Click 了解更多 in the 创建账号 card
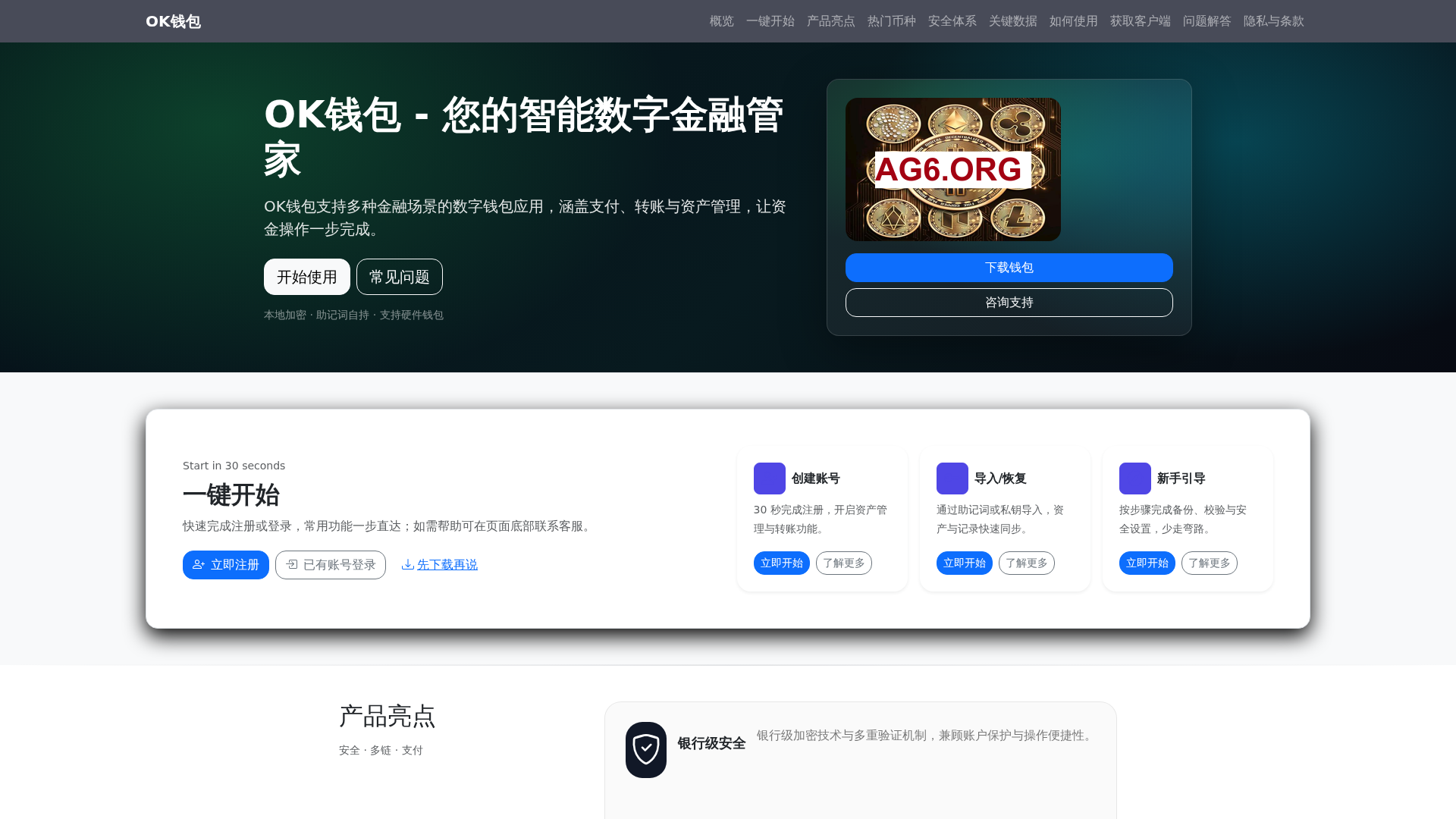Image resolution: width=1456 pixels, height=819 pixels. click(844, 563)
